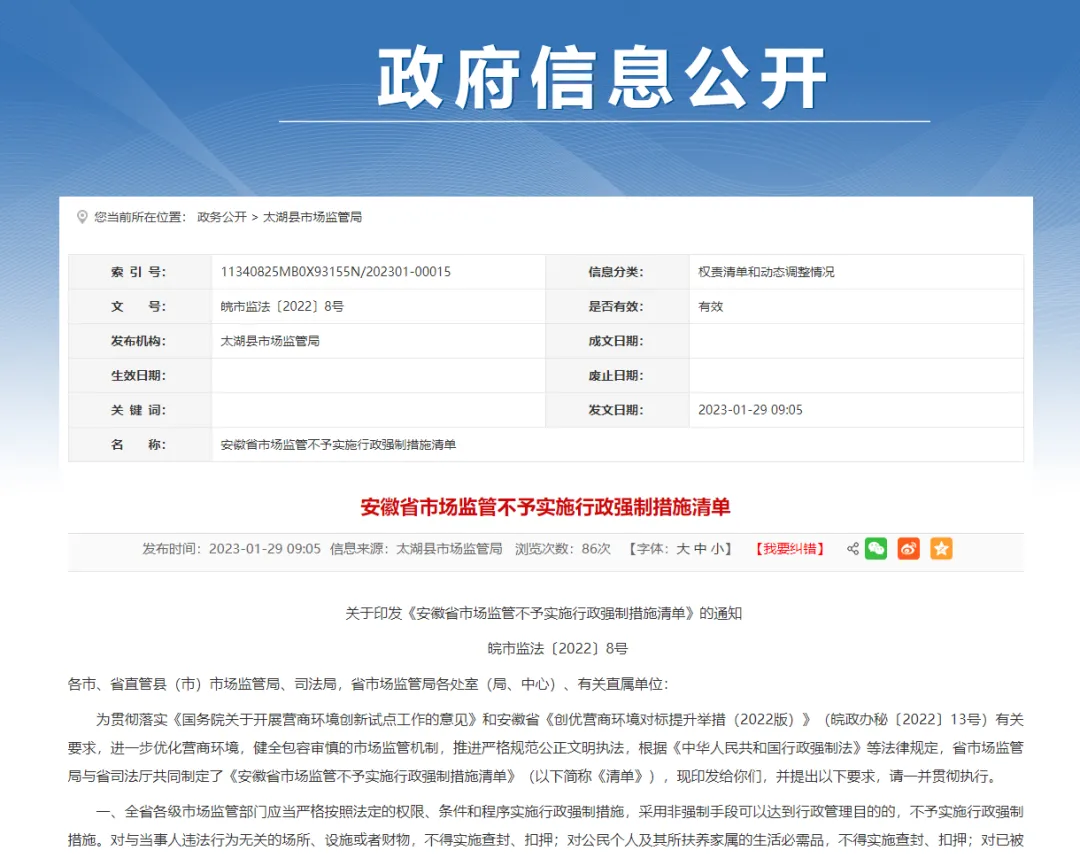The image size is (1080, 858).
Task: Click the 名称 value in the info table
Action: pyautogui.click(x=338, y=445)
